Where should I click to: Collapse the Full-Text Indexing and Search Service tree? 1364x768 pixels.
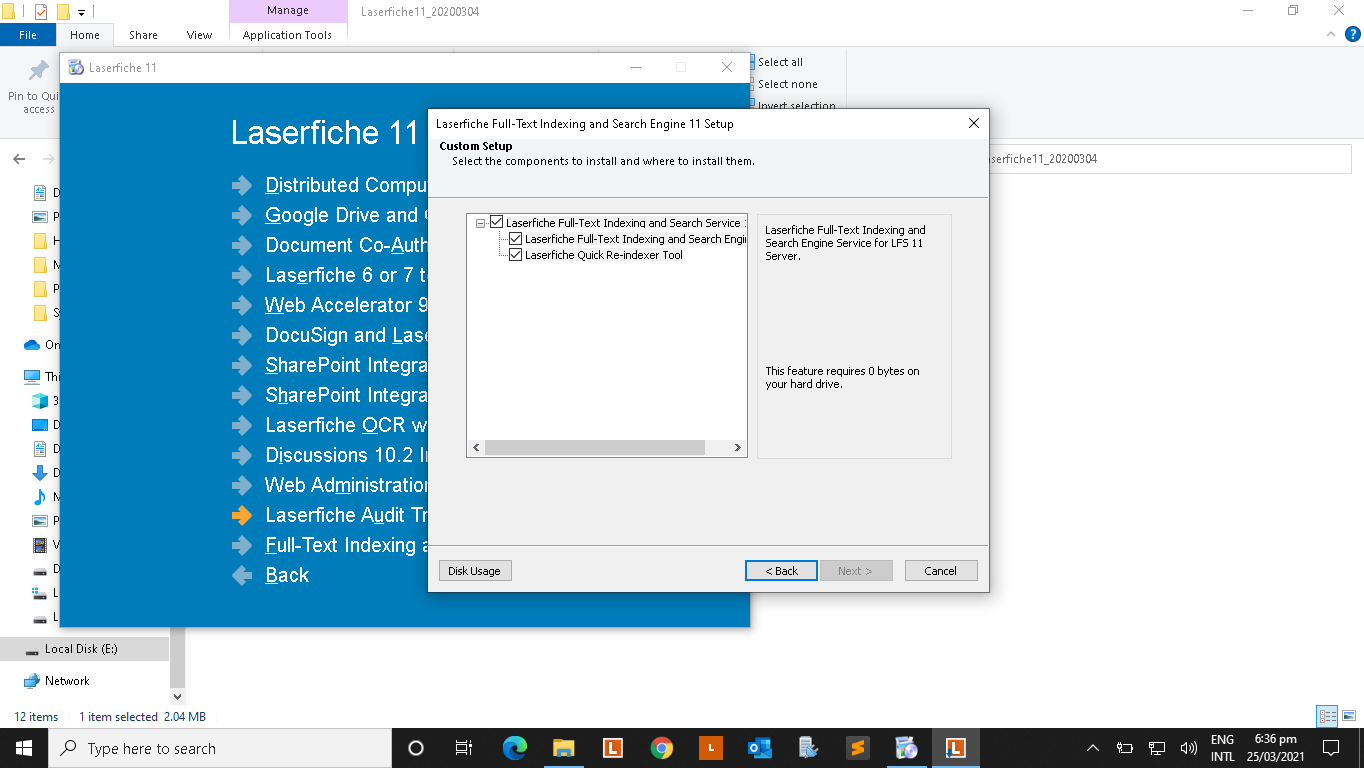click(481, 223)
